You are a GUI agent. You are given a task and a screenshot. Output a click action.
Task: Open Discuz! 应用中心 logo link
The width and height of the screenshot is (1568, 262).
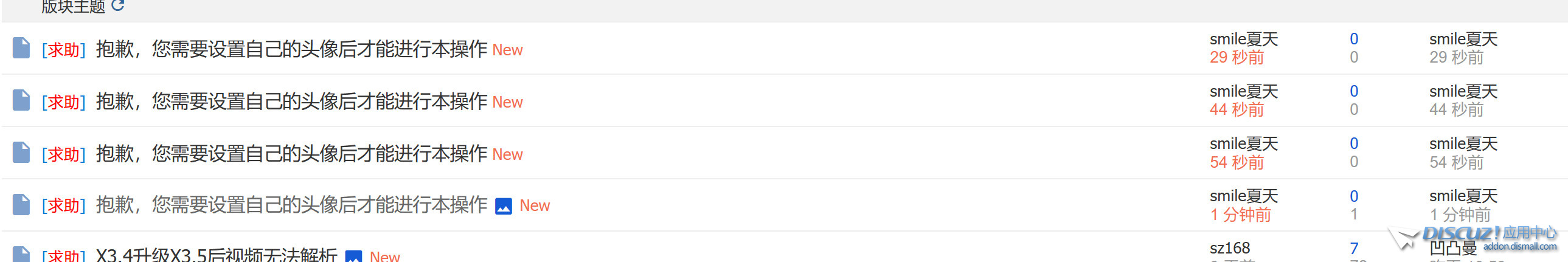pyautogui.click(x=1473, y=238)
